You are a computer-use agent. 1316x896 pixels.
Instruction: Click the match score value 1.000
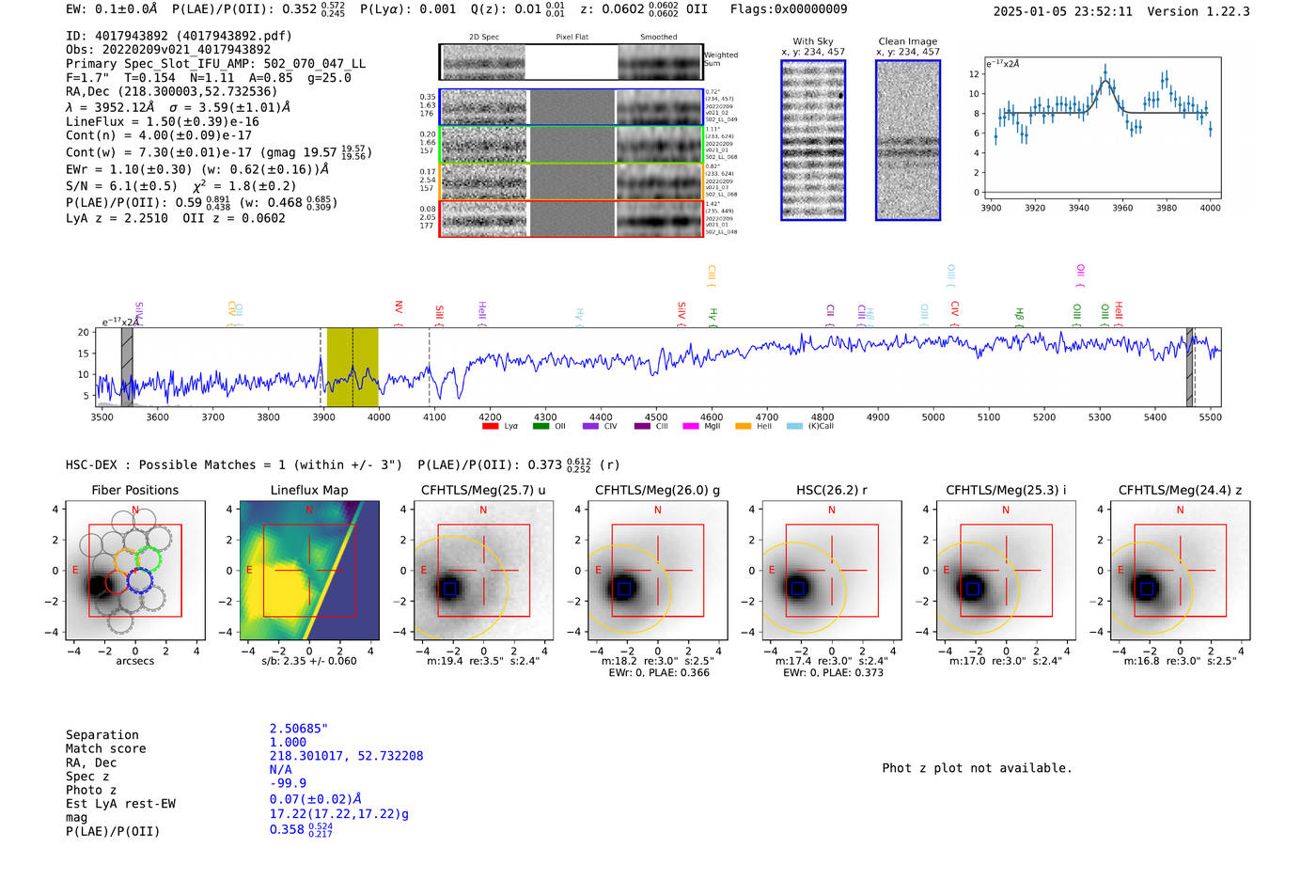[288, 742]
